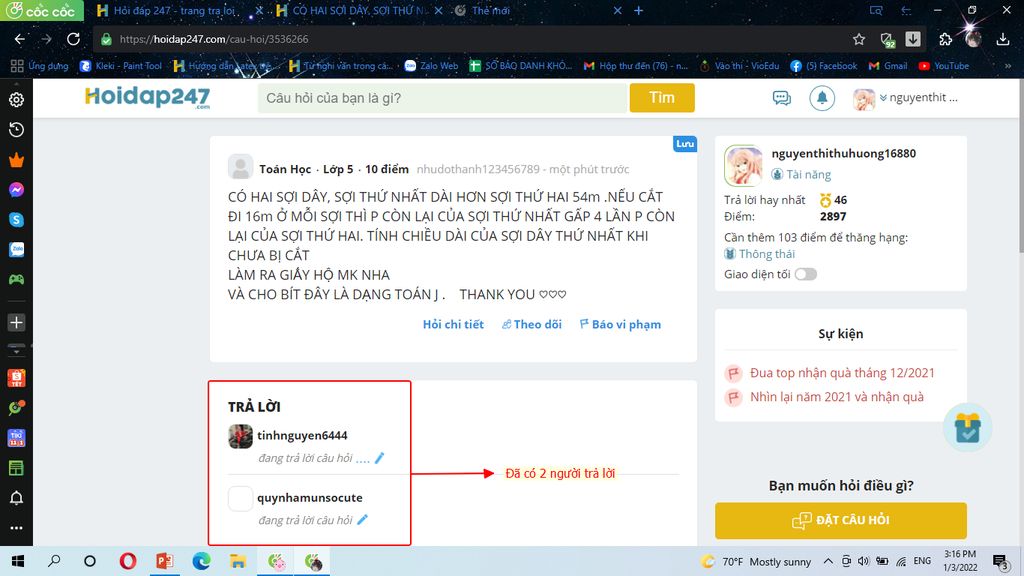Image resolution: width=1024 pixels, height=576 pixels.
Task: Open the sidebar notification bell
Action: pos(16,498)
